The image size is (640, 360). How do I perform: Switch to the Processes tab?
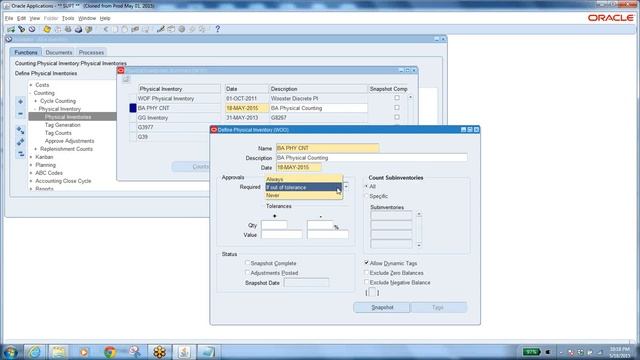(91, 52)
